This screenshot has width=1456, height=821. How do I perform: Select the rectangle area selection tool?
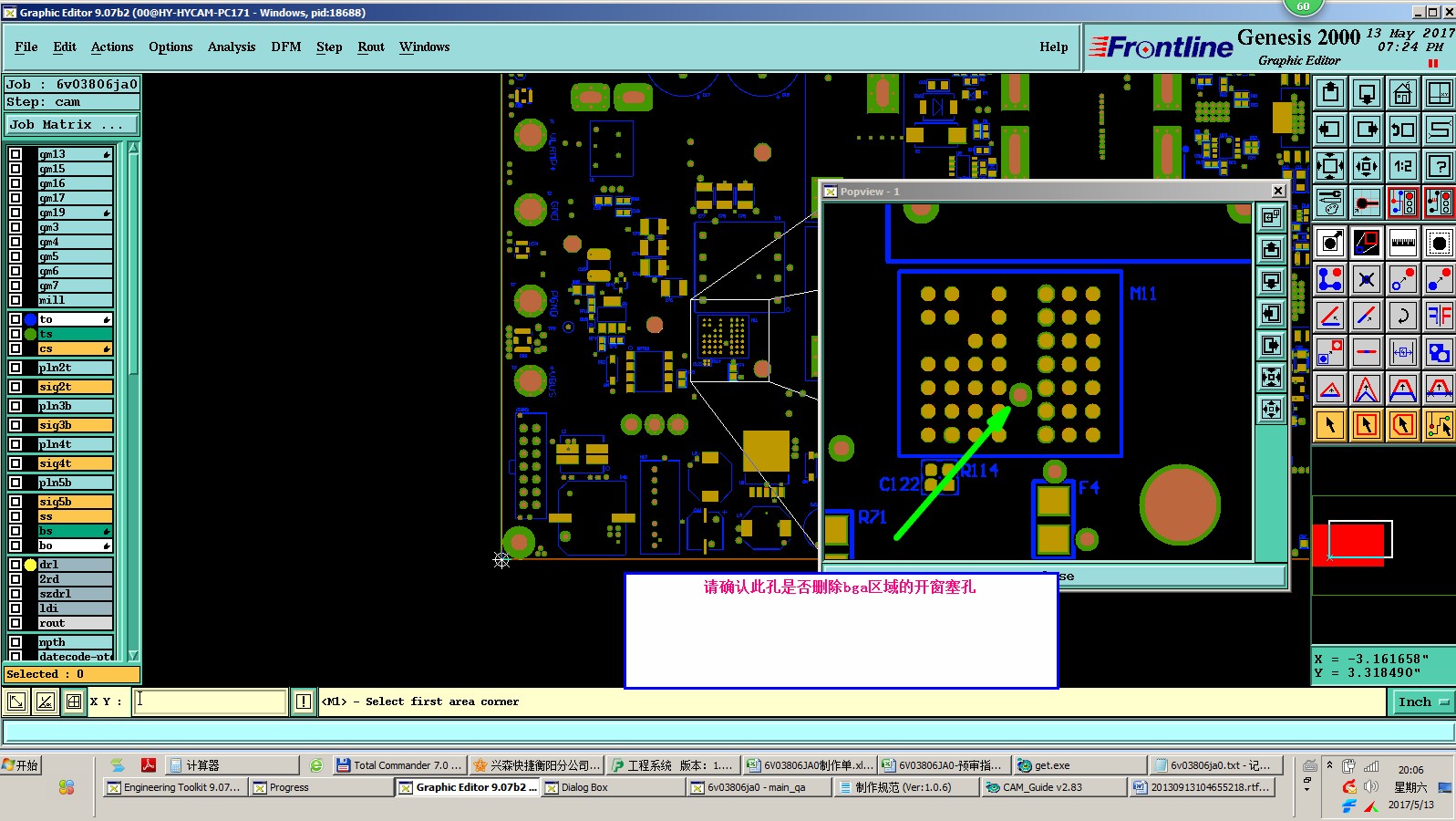tap(1367, 425)
